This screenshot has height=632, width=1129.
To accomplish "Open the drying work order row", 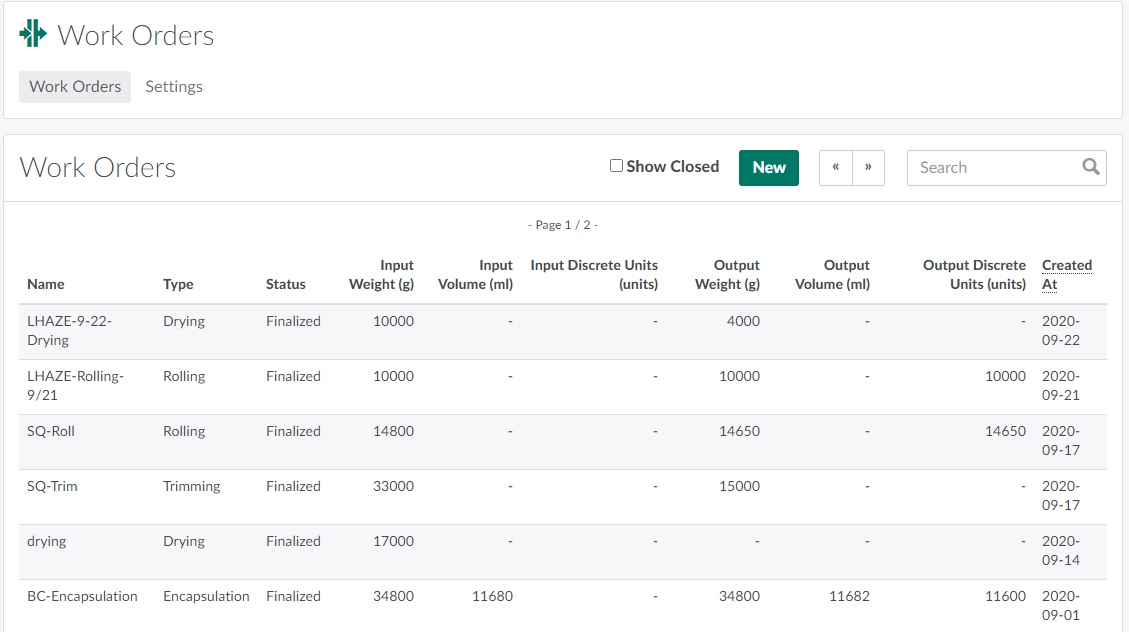I will click(47, 542).
